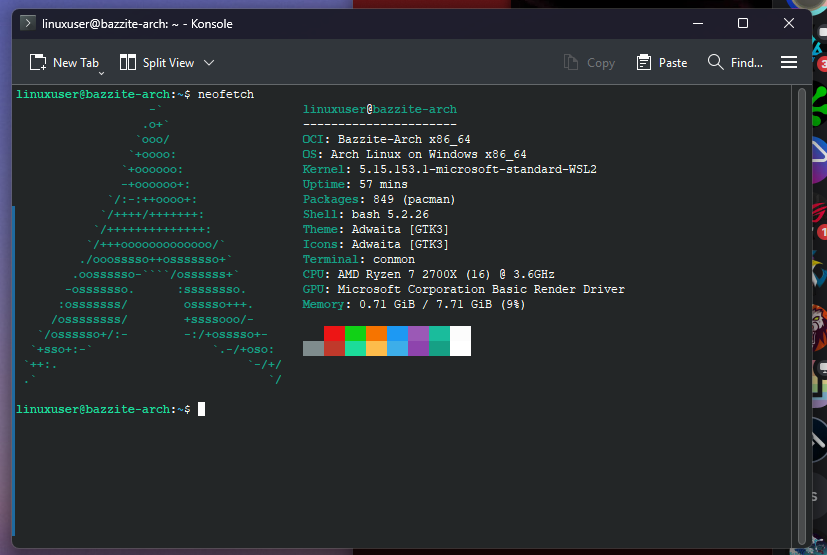Click the 'linuxuser@bazzite-arch' neofetch header
The width and height of the screenshot is (827, 555).
point(380,109)
